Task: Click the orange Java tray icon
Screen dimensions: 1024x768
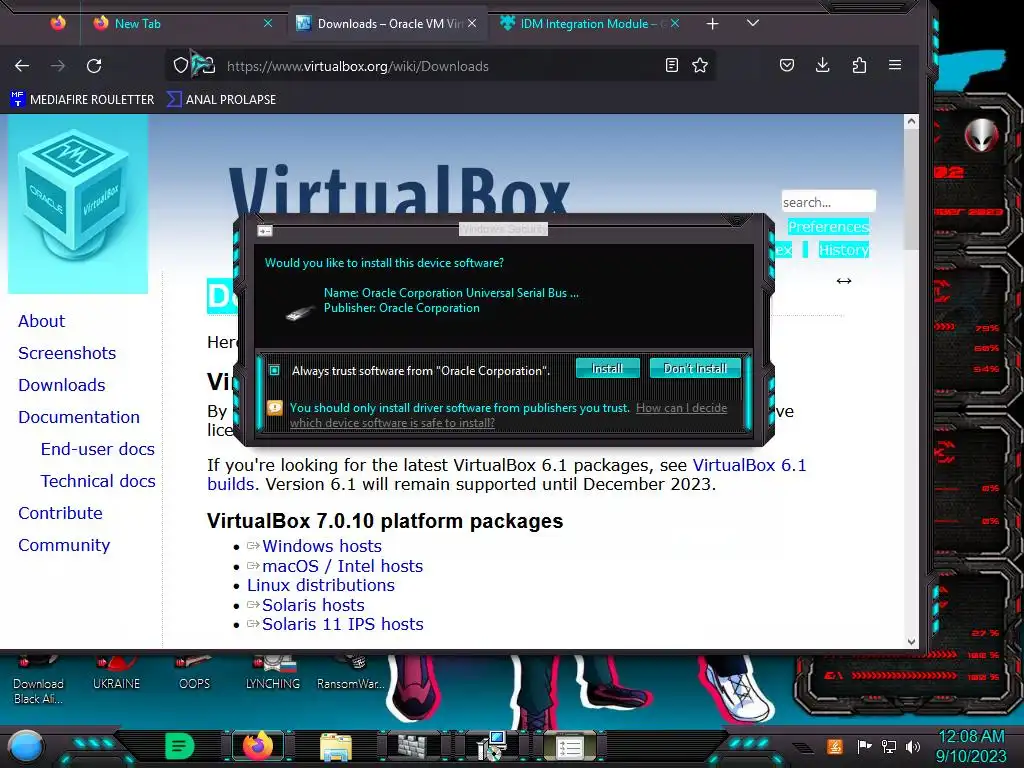Action: coord(835,746)
